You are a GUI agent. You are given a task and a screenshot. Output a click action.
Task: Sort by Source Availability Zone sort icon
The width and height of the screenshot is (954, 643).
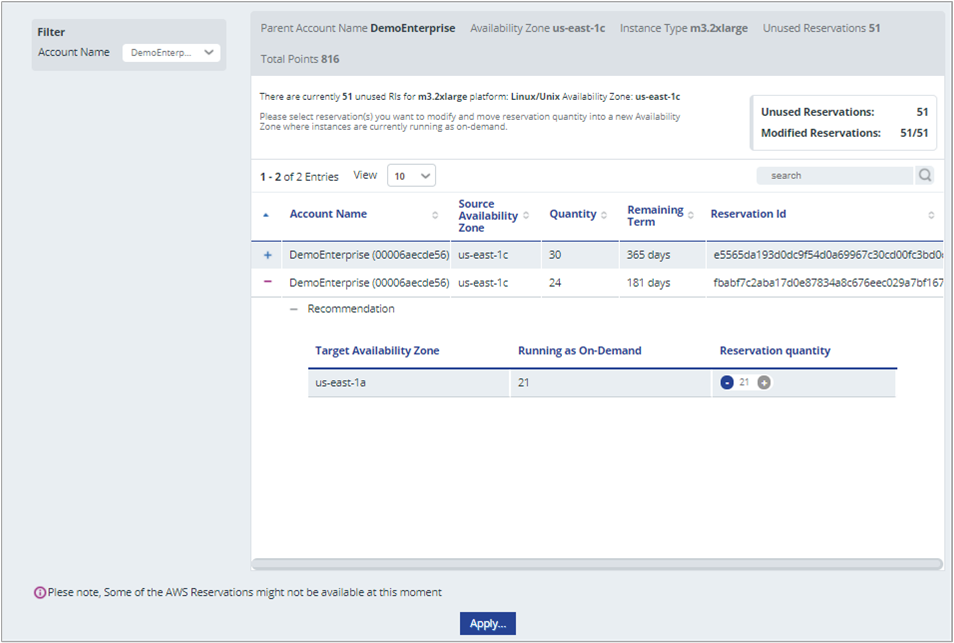[x=526, y=215]
